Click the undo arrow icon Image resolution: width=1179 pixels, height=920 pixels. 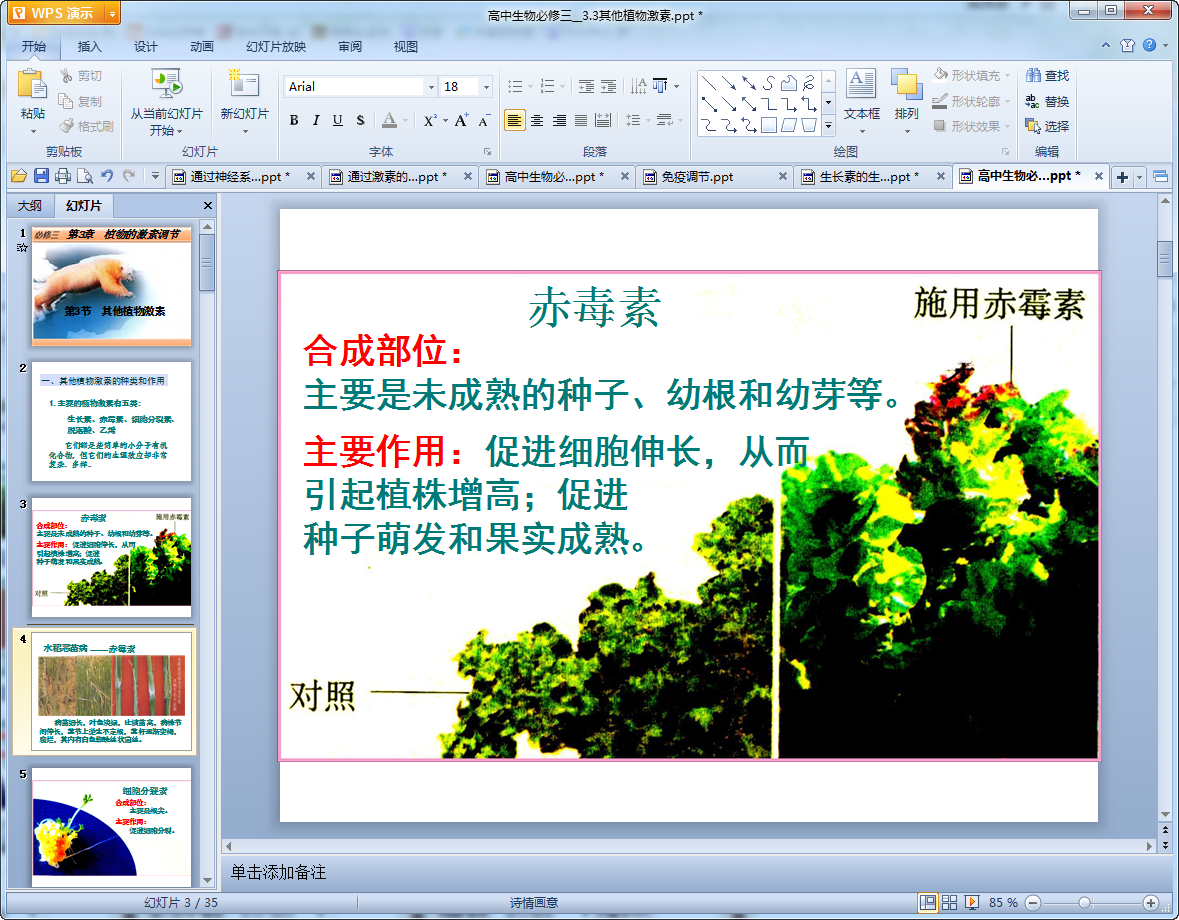point(107,176)
